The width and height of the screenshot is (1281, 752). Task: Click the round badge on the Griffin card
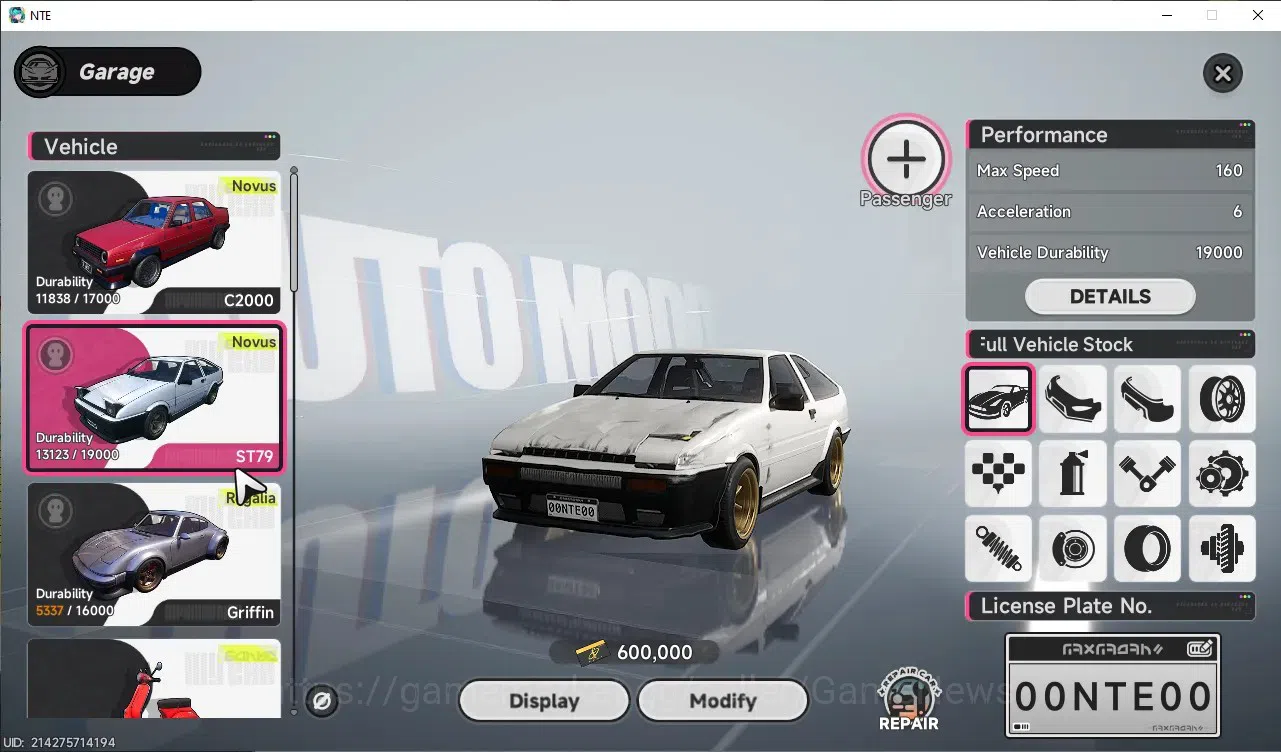(x=56, y=510)
